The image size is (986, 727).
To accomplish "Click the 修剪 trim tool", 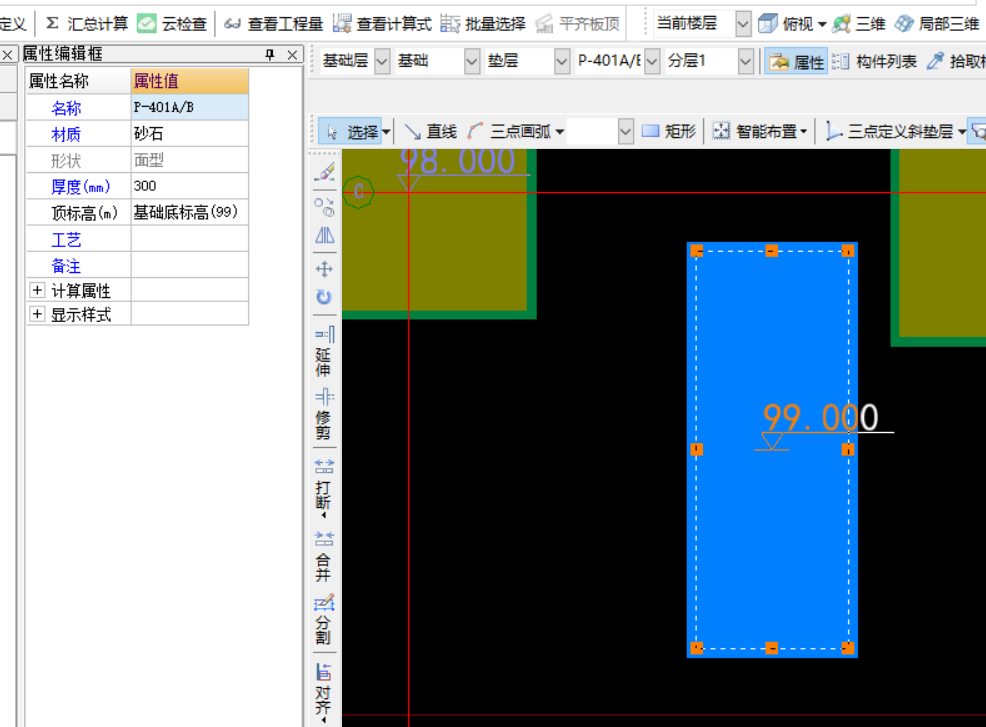I will pos(324,415).
